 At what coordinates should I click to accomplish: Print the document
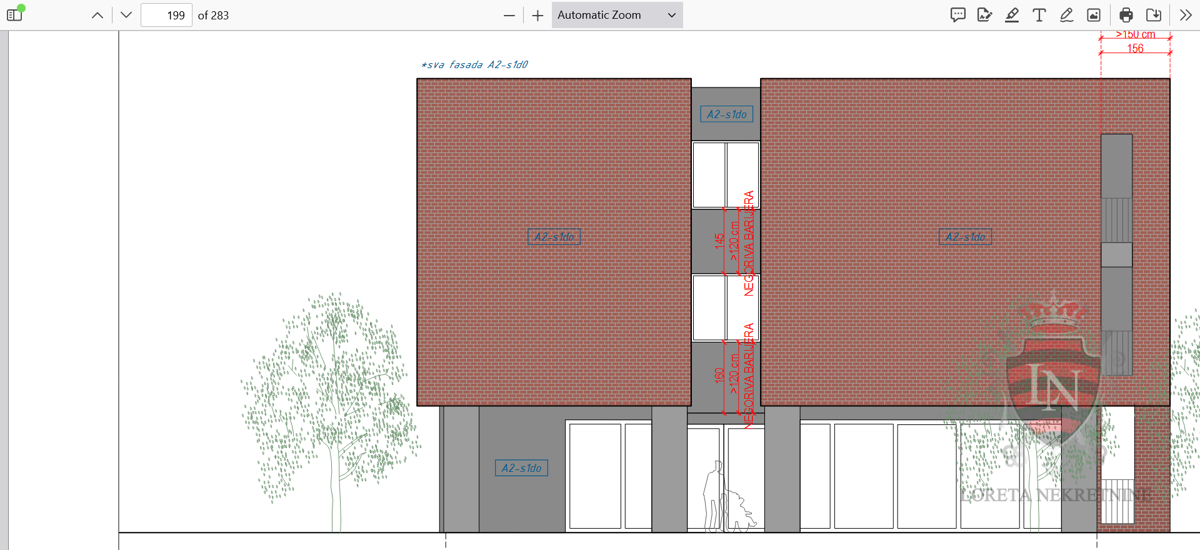(x=1126, y=15)
